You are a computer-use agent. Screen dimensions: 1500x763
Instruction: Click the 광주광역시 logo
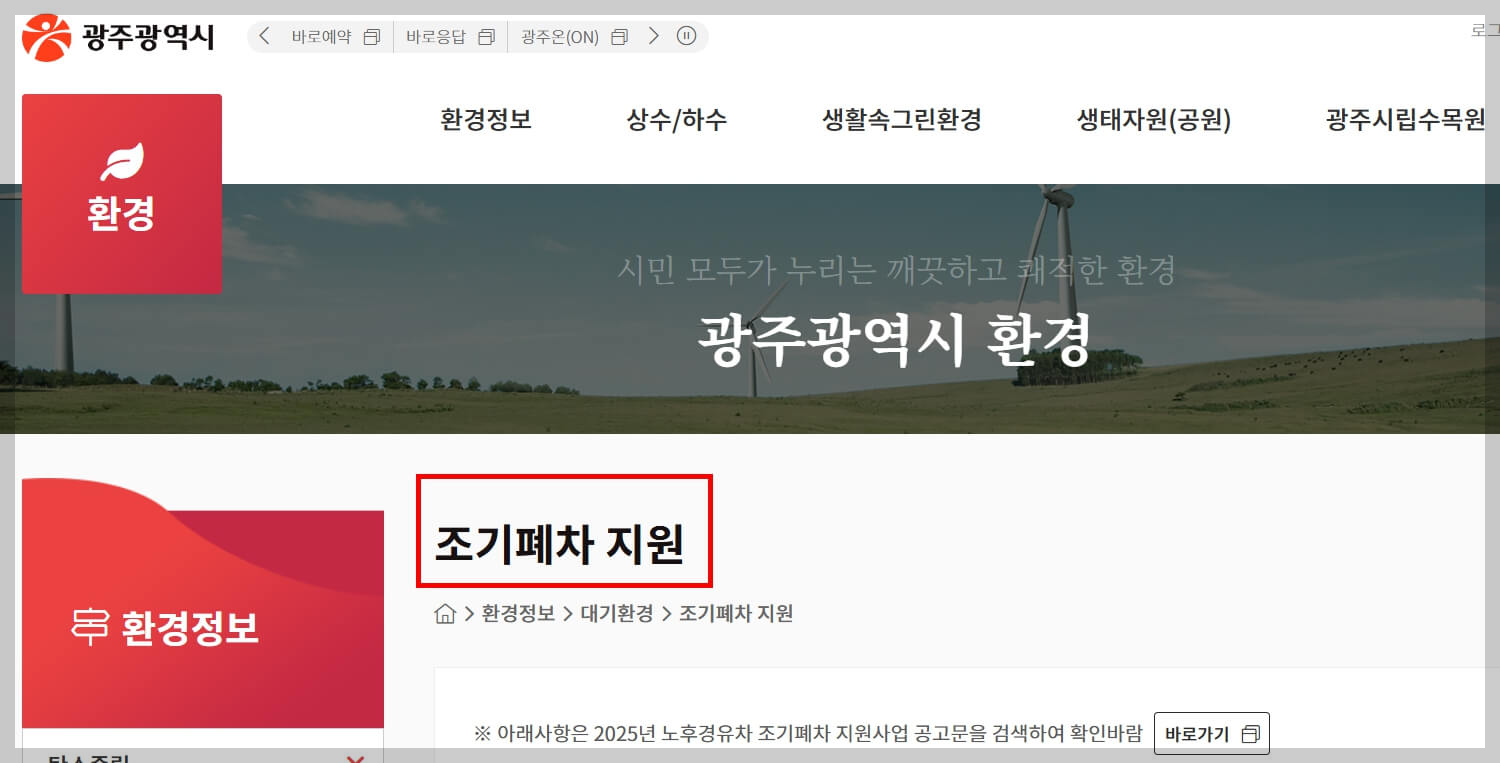click(x=118, y=37)
